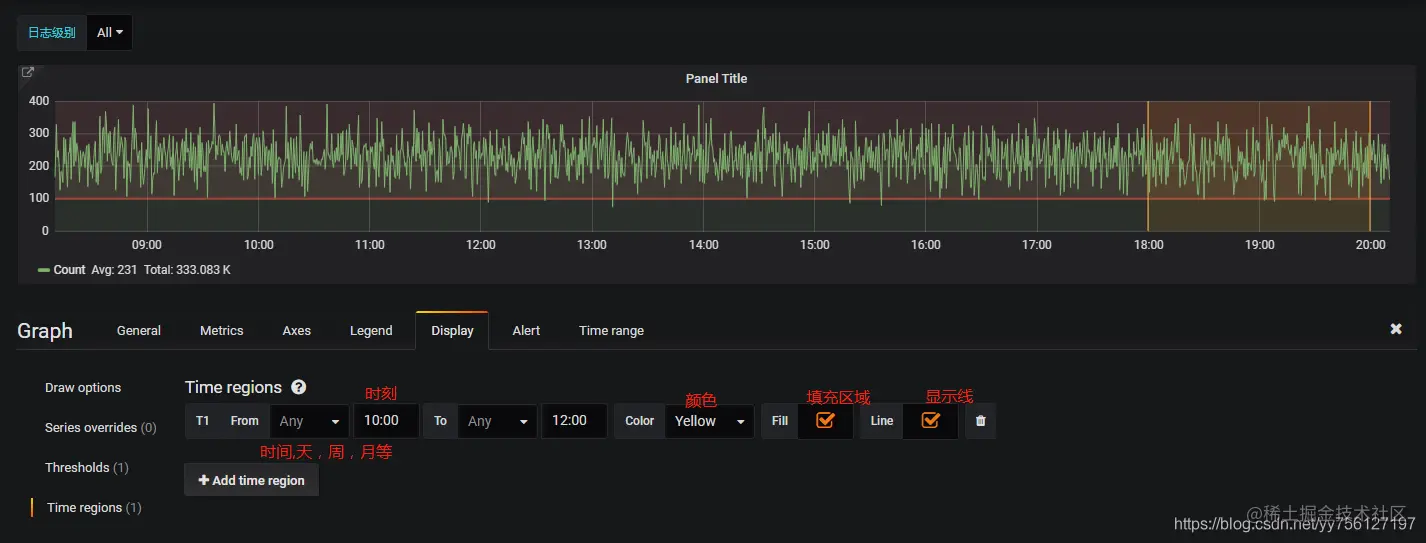The image size is (1426, 543).
Task: Click the Graph panel type title
Action: tap(45, 331)
